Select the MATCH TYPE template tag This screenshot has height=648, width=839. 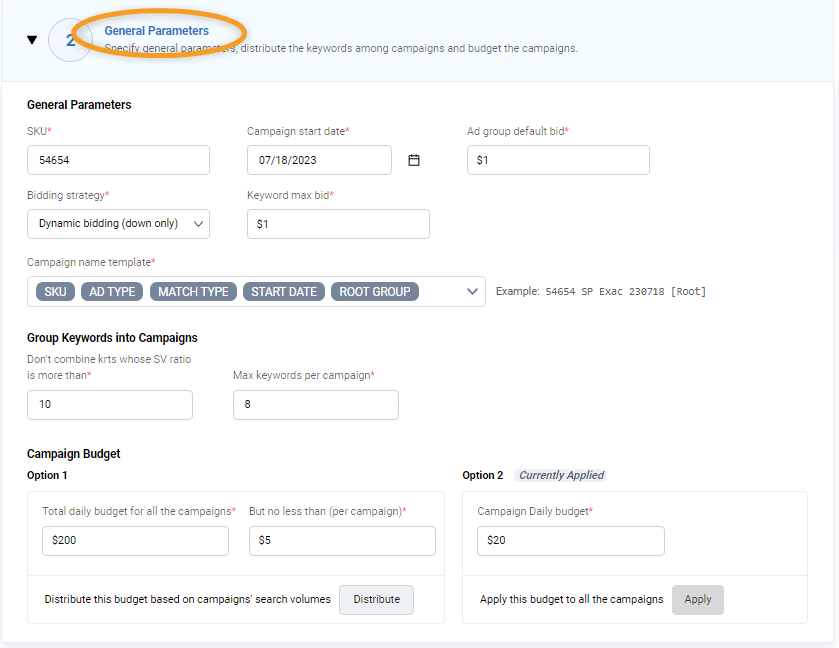coord(193,292)
